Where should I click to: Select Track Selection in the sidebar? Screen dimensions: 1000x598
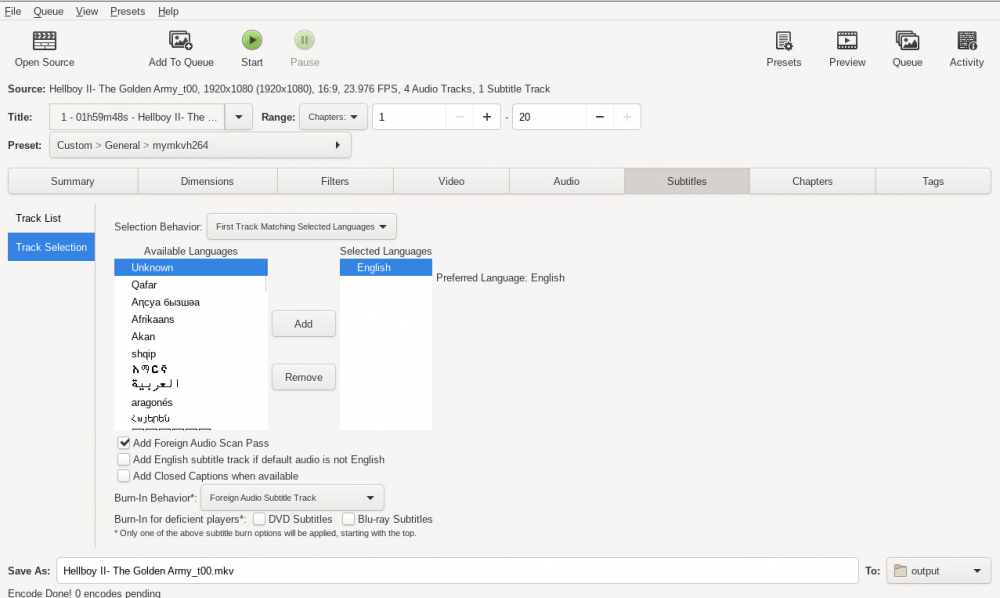pyautogui.click(x=51, y=247)
